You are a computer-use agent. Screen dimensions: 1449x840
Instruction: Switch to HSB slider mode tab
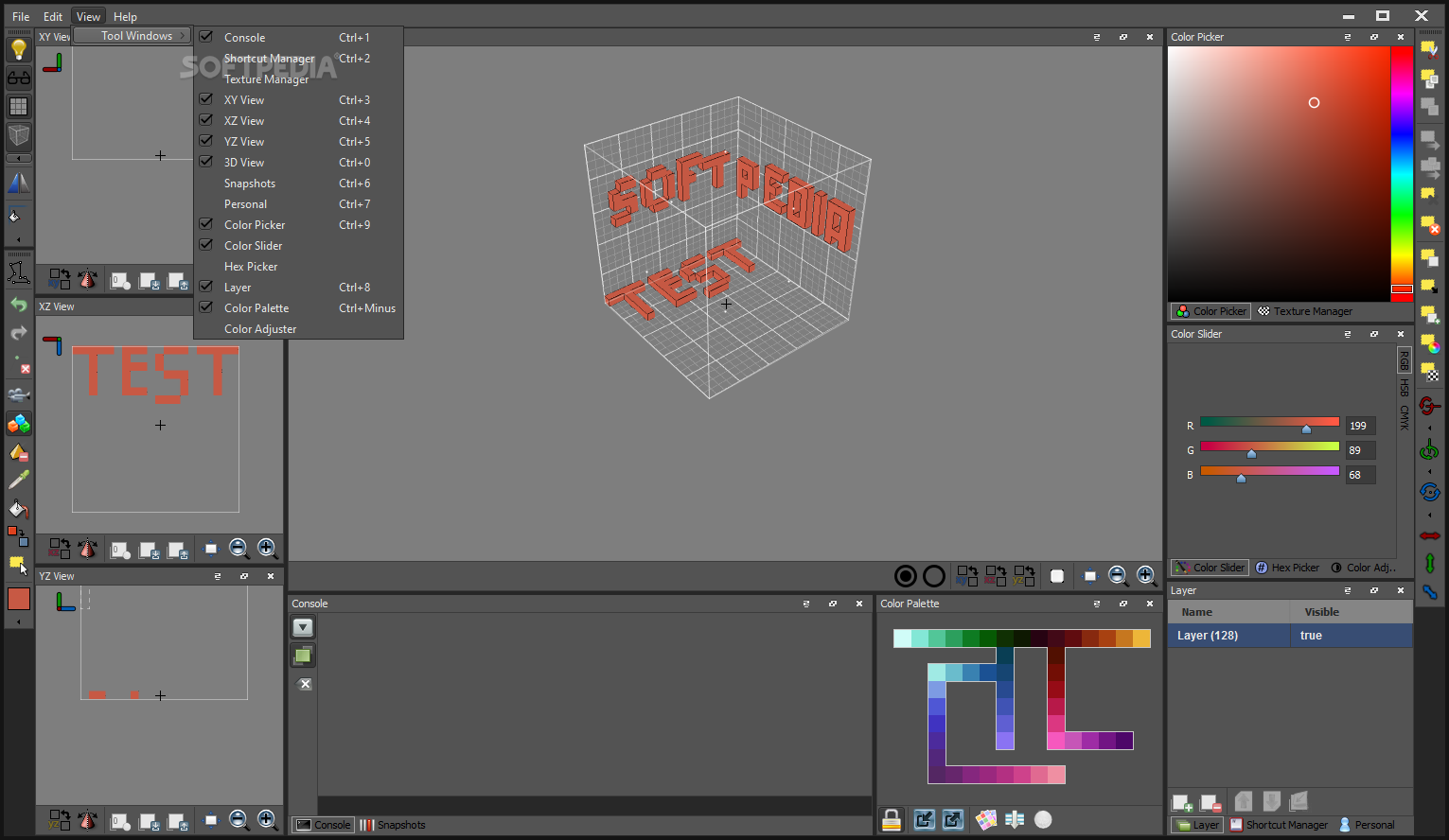pos(1405,388)
